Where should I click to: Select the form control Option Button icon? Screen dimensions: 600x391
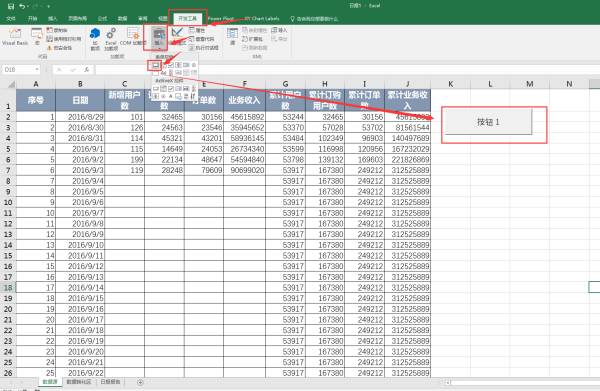[x=194, y=65]
